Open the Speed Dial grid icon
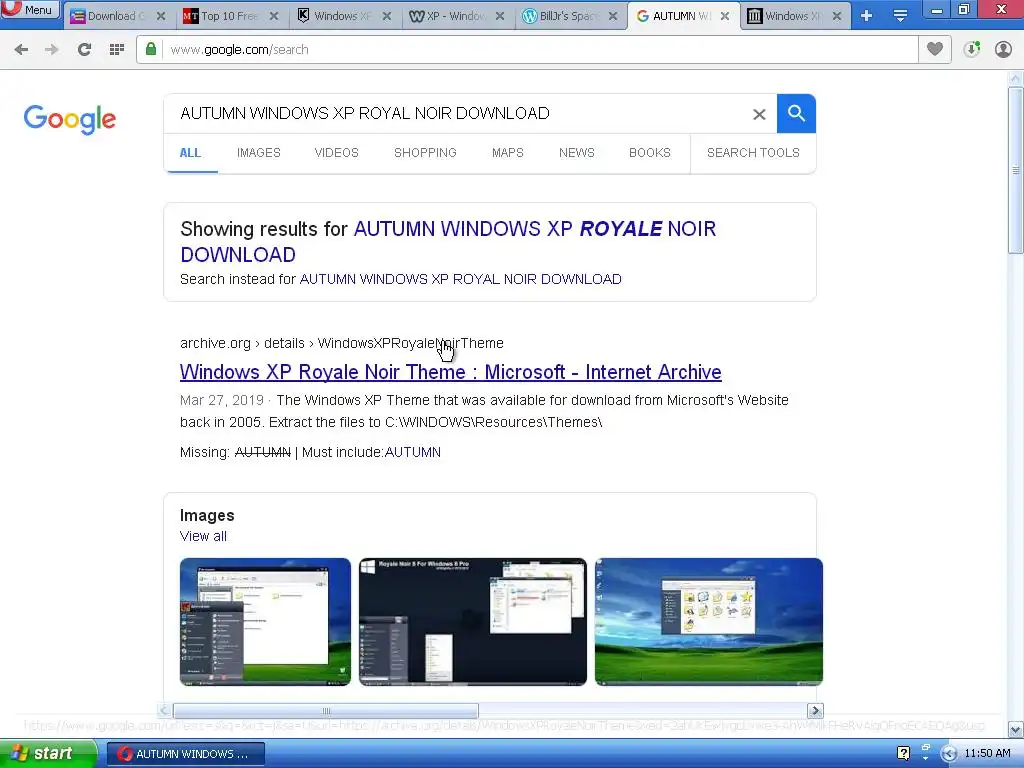Viewport: 1024px width, 768px height. click(117, 50)
